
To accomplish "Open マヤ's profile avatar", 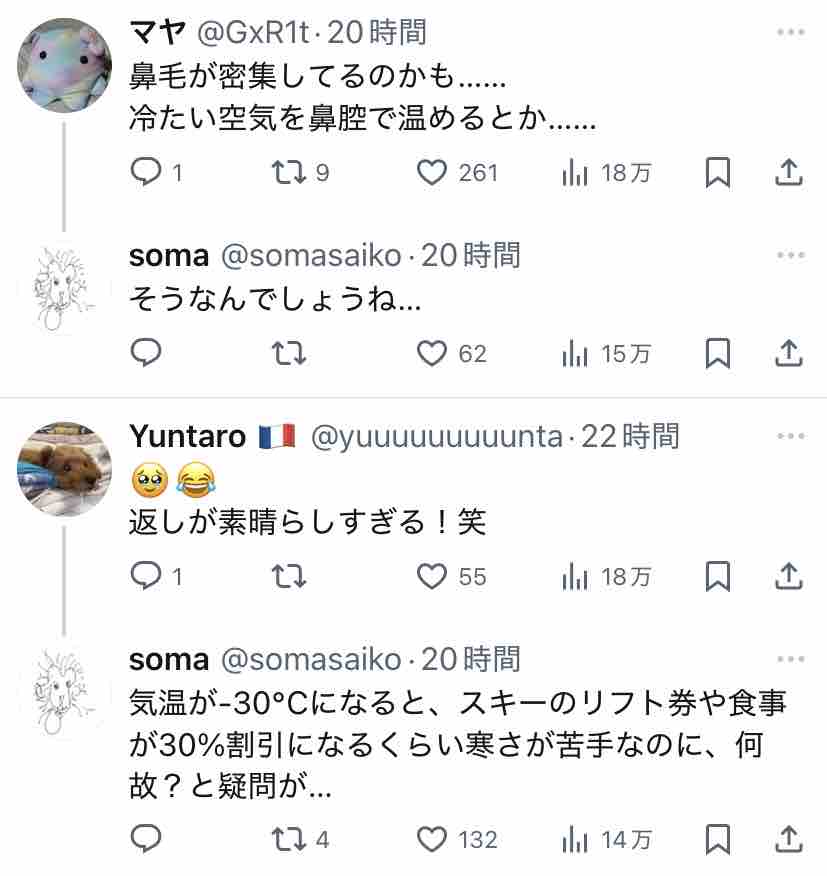I will pyautogui.click(x=64, y=67).
